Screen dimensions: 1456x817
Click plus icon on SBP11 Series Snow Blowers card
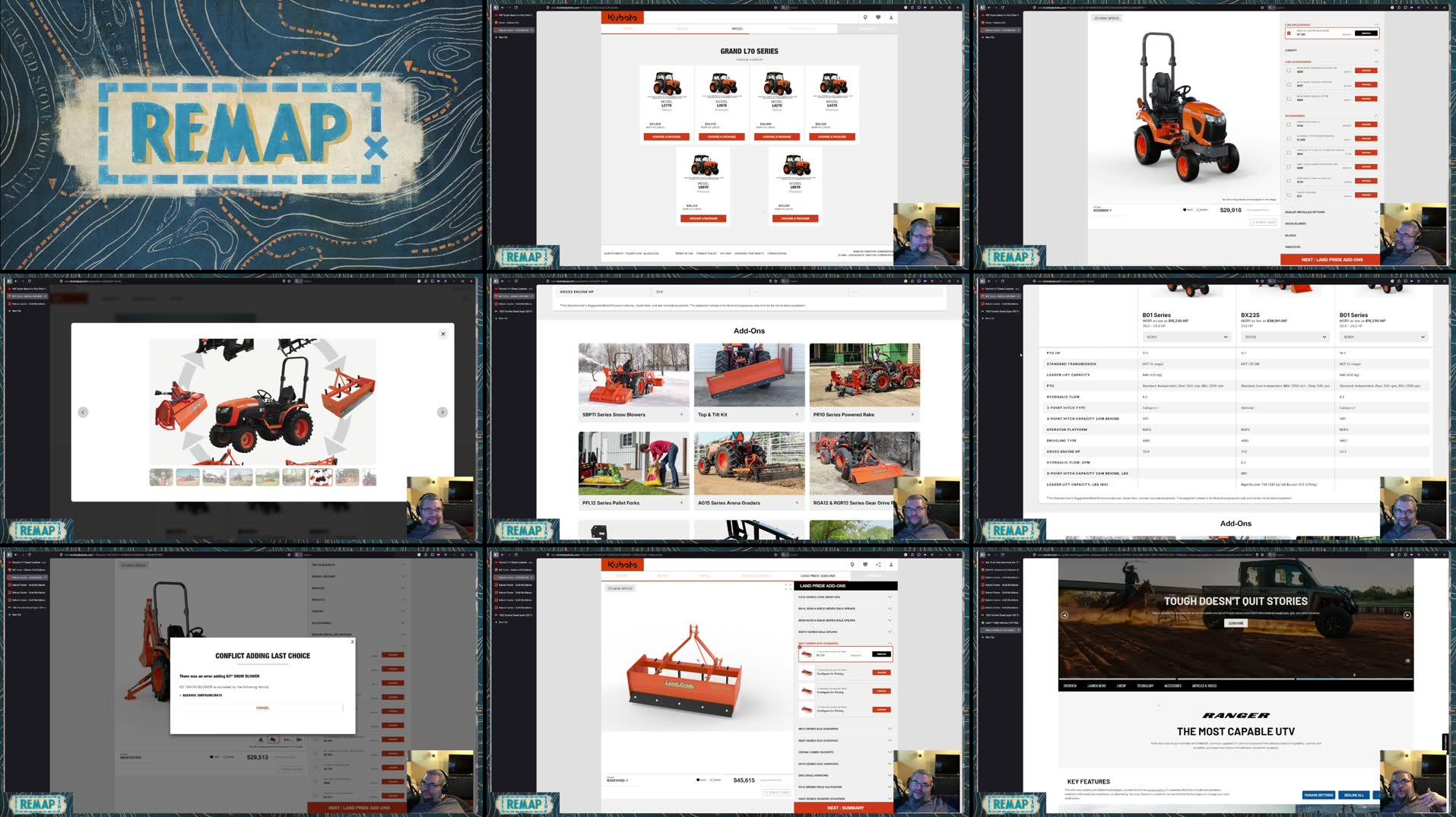681,415
